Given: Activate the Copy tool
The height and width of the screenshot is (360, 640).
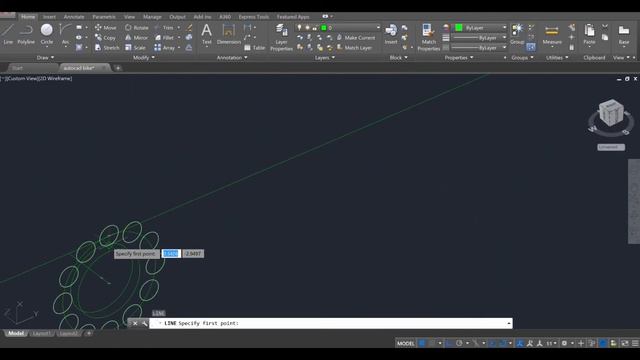Looking at the screenshot, I should 105,38.
